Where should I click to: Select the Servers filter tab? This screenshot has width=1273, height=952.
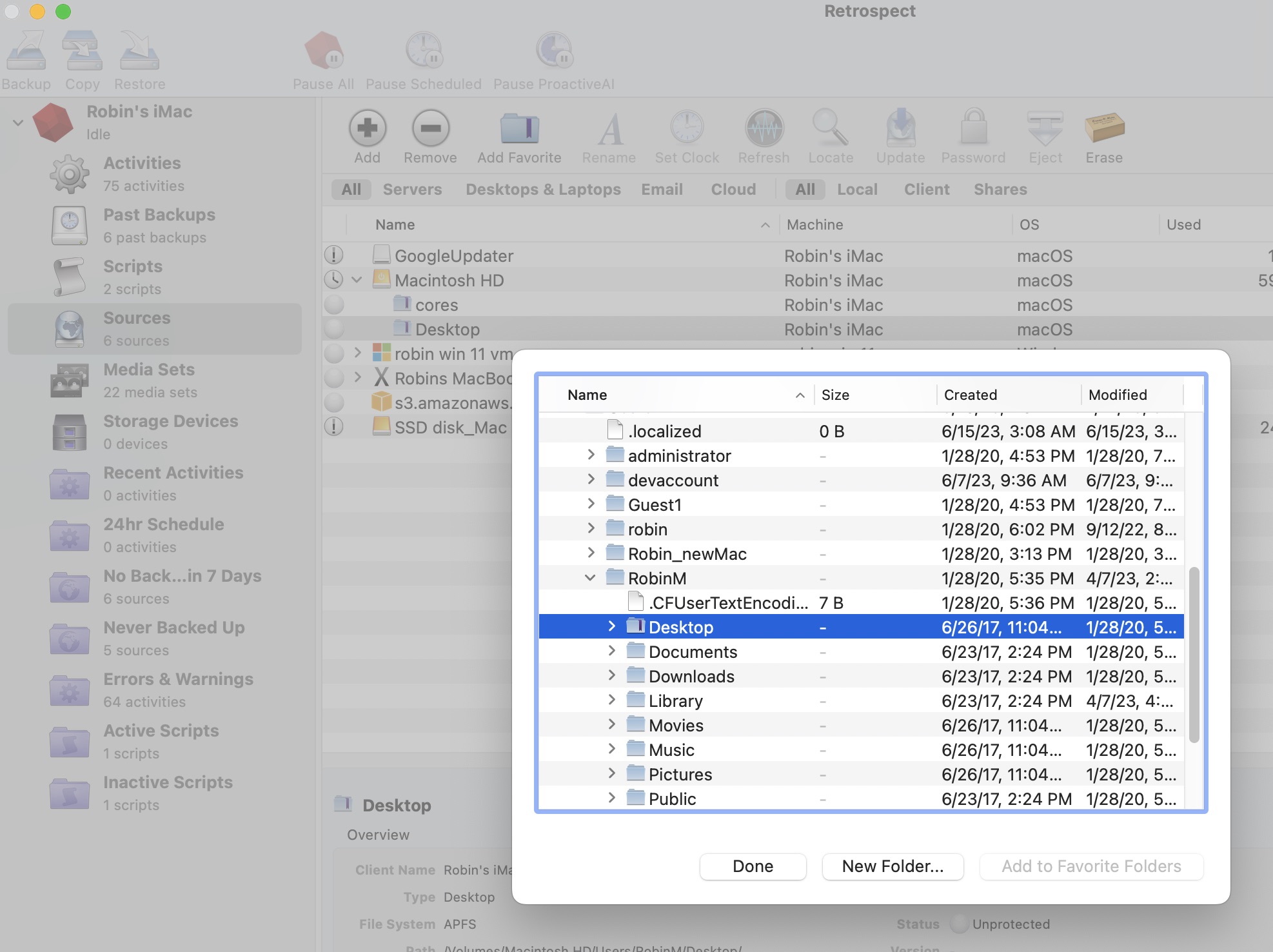click(x=412, y=189)
